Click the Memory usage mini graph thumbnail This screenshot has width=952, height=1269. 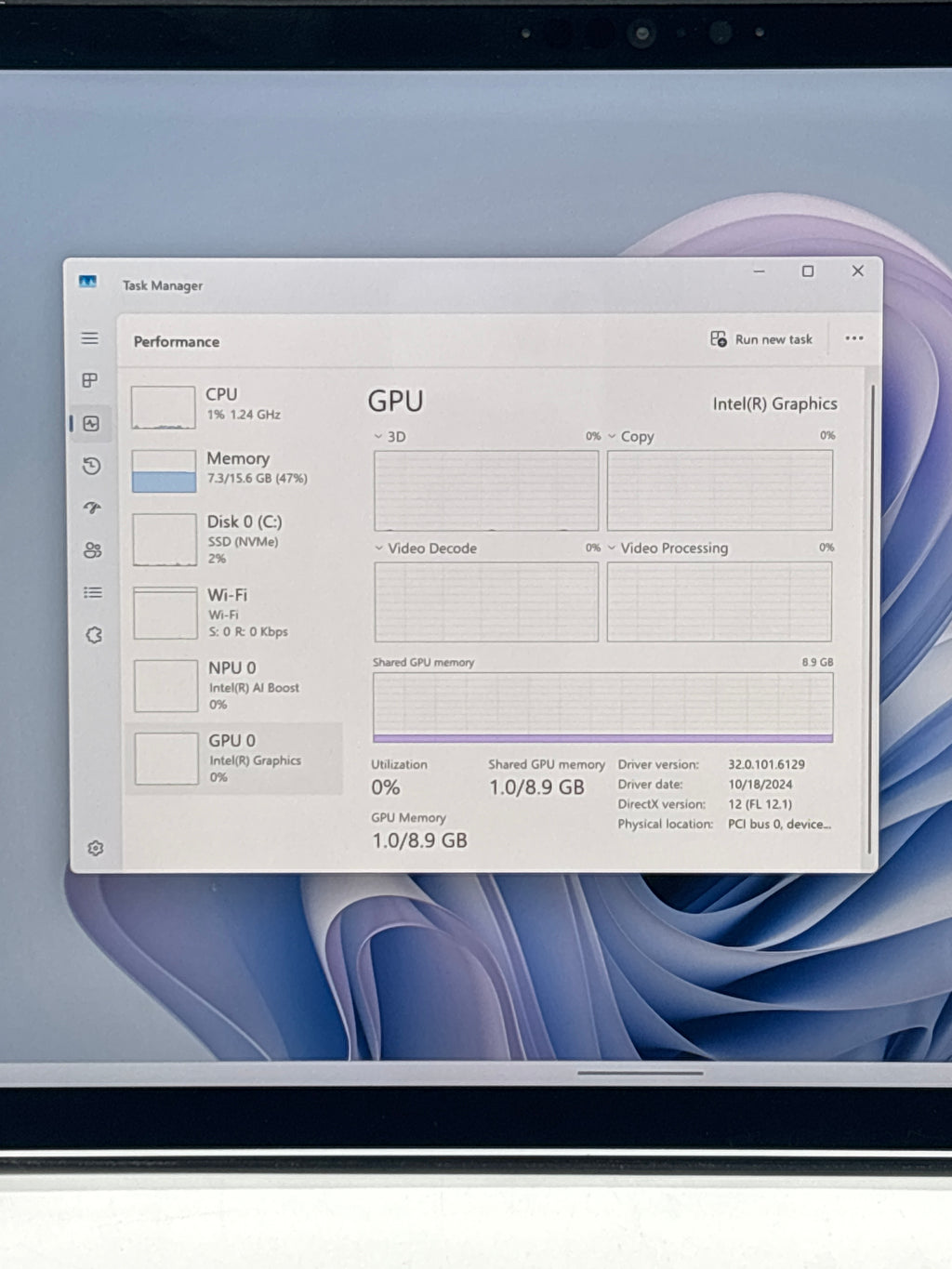click(x=165, y=471)
